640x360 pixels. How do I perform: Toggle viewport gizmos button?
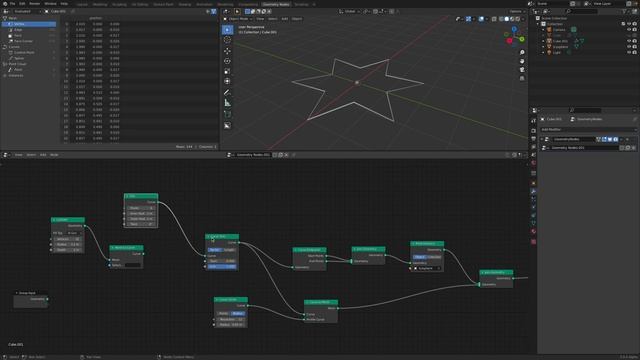click(468, 19)
